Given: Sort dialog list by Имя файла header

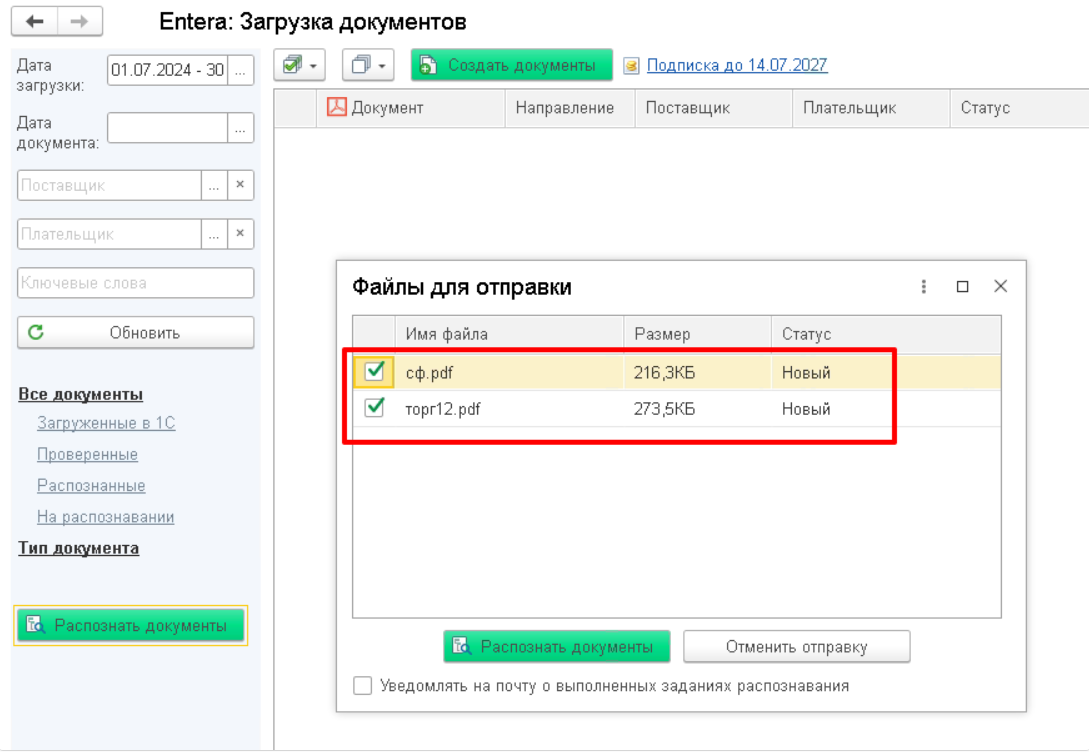Looking at the screenshot, I should click(509, 335).
